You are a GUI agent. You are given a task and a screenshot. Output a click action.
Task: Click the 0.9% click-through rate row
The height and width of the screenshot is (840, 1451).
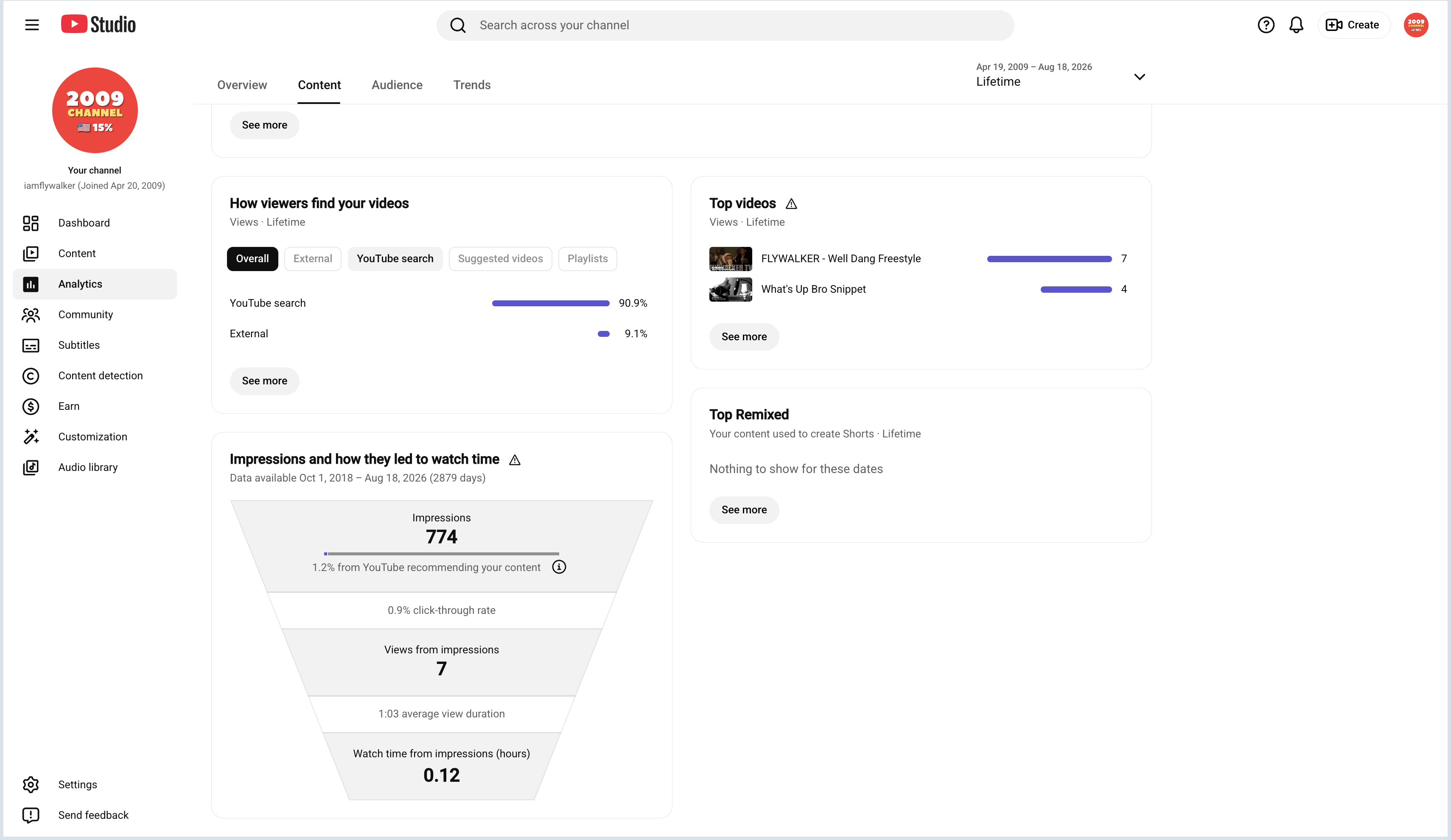tap(442, 610)
